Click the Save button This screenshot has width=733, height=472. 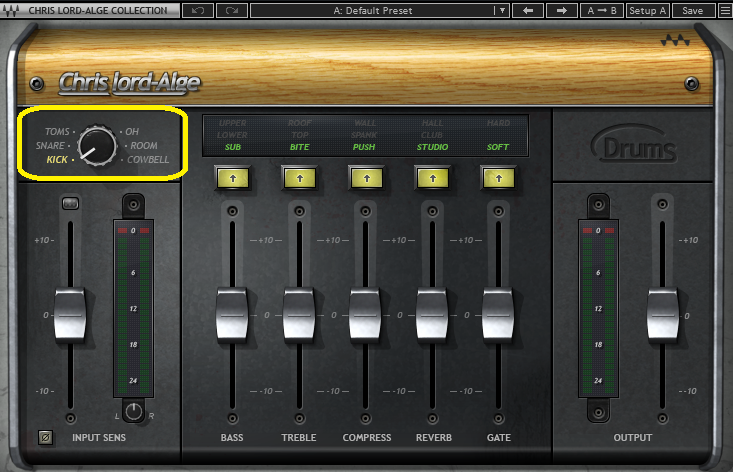[692, 10]
